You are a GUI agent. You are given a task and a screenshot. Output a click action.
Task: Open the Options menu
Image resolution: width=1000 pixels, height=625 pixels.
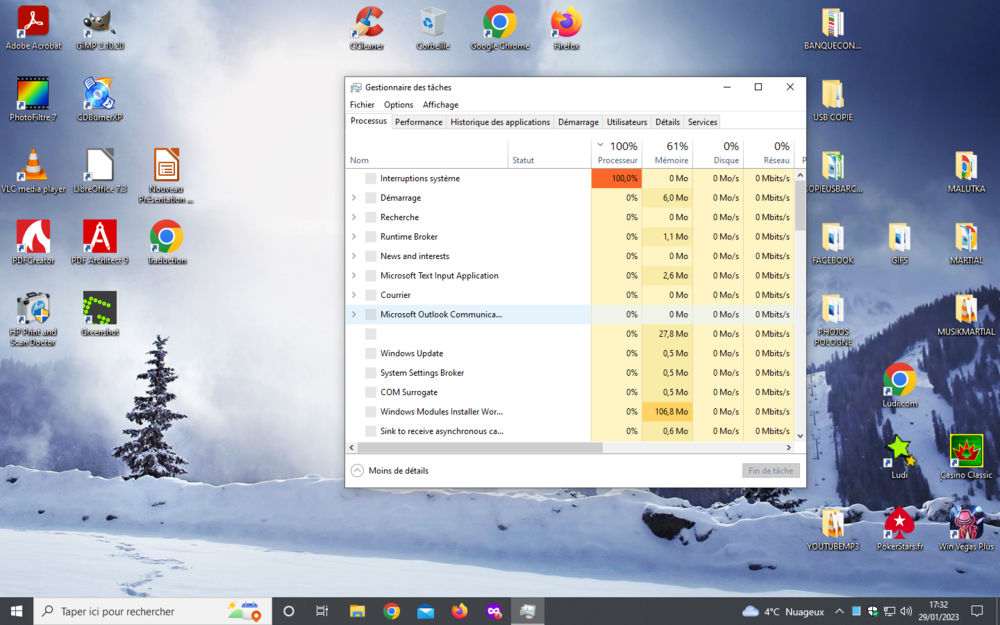398,105
